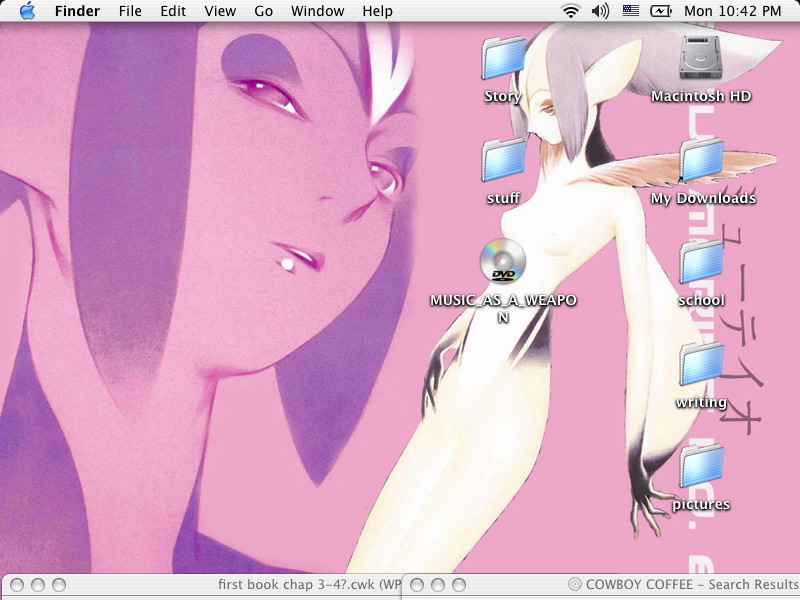Click the COWBOY COFFEE Search Results title bar

680,585
